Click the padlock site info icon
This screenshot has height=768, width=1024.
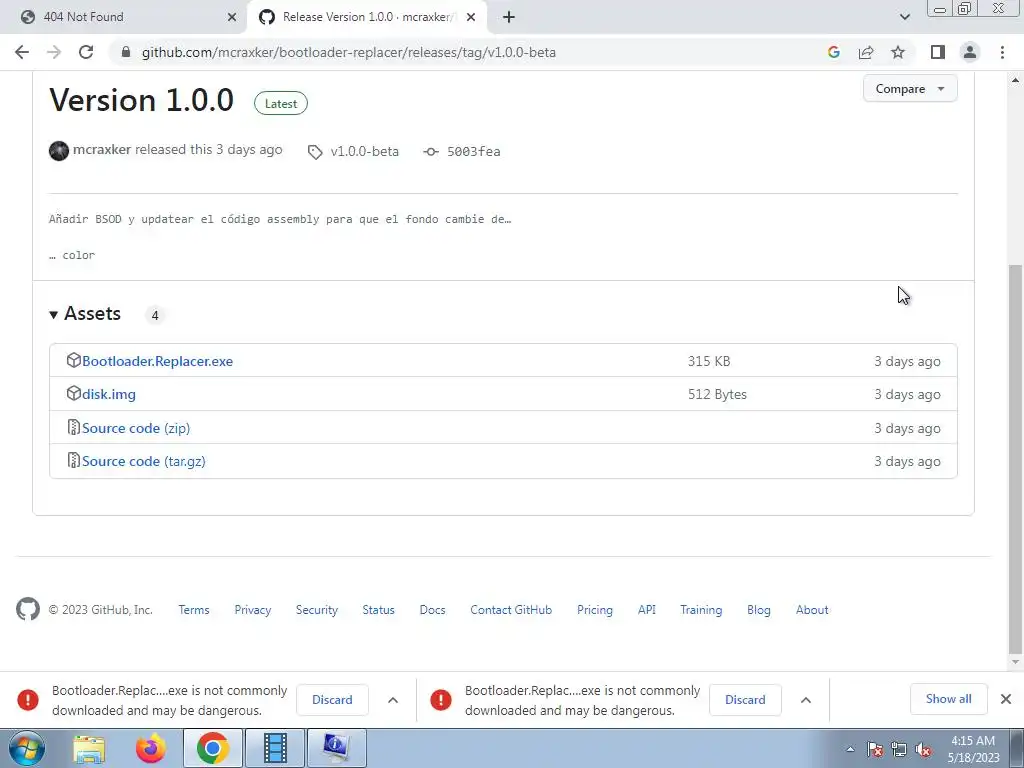tap(126, 52)
